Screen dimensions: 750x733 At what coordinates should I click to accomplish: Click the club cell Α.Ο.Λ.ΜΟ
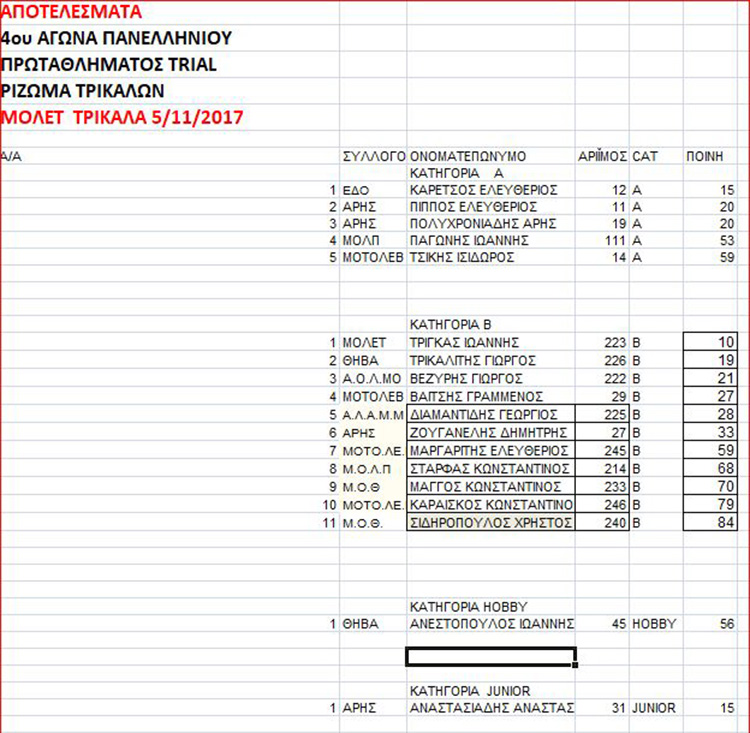pyautogui.click(x=372, y=378)
